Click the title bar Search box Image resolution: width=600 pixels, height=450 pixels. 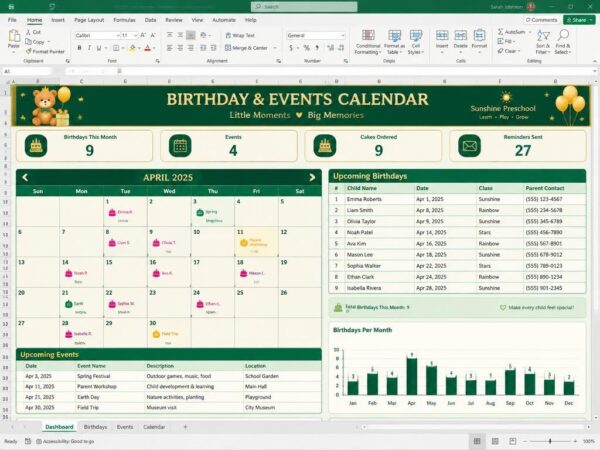coord(304,7)
